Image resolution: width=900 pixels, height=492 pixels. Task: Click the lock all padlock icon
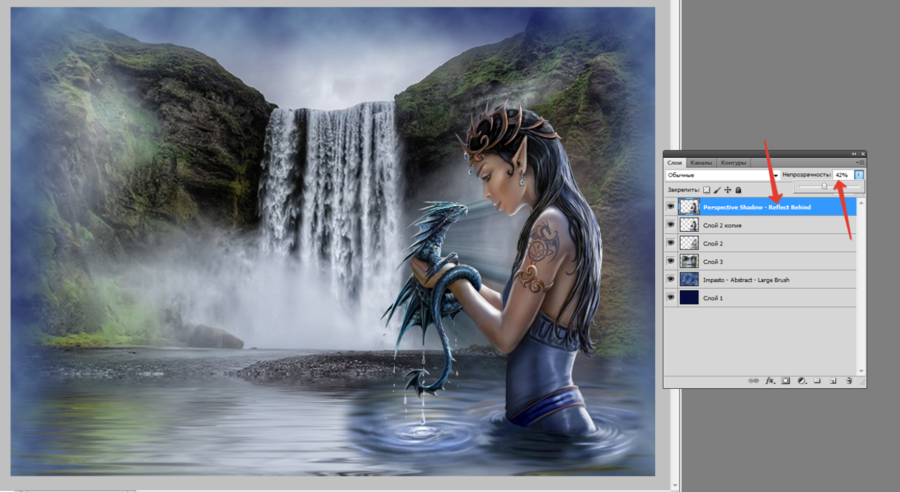coord(738,189)
